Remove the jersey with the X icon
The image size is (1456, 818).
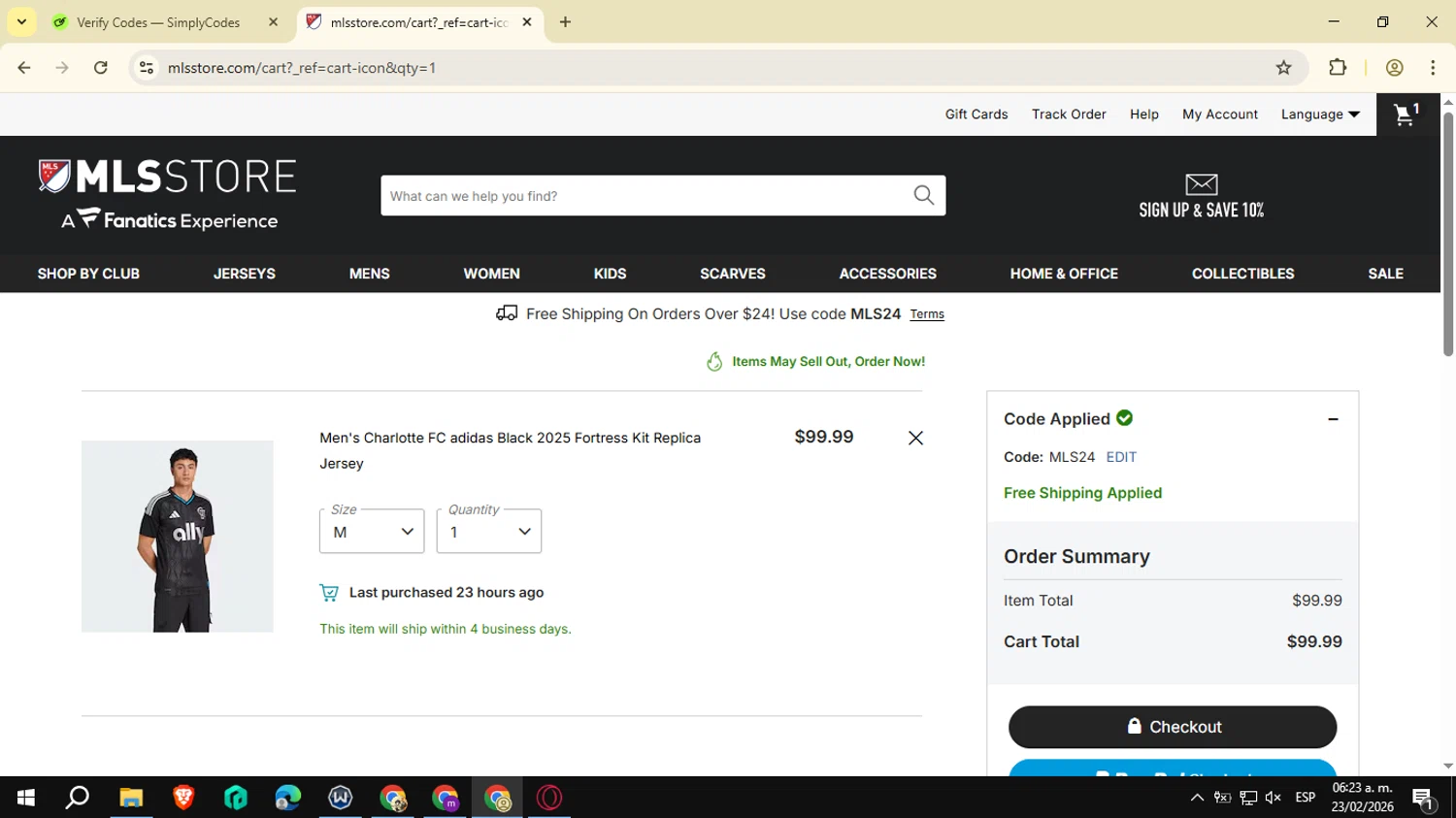(915, 439)
